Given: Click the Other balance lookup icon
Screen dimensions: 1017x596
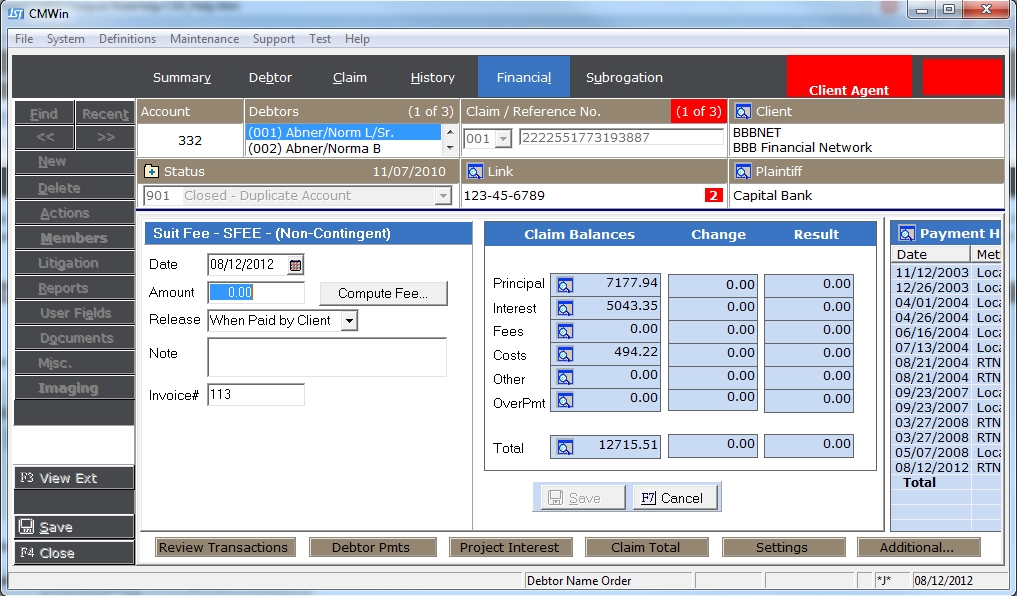Looking at the screenshot, I should (x=565, y=378).
